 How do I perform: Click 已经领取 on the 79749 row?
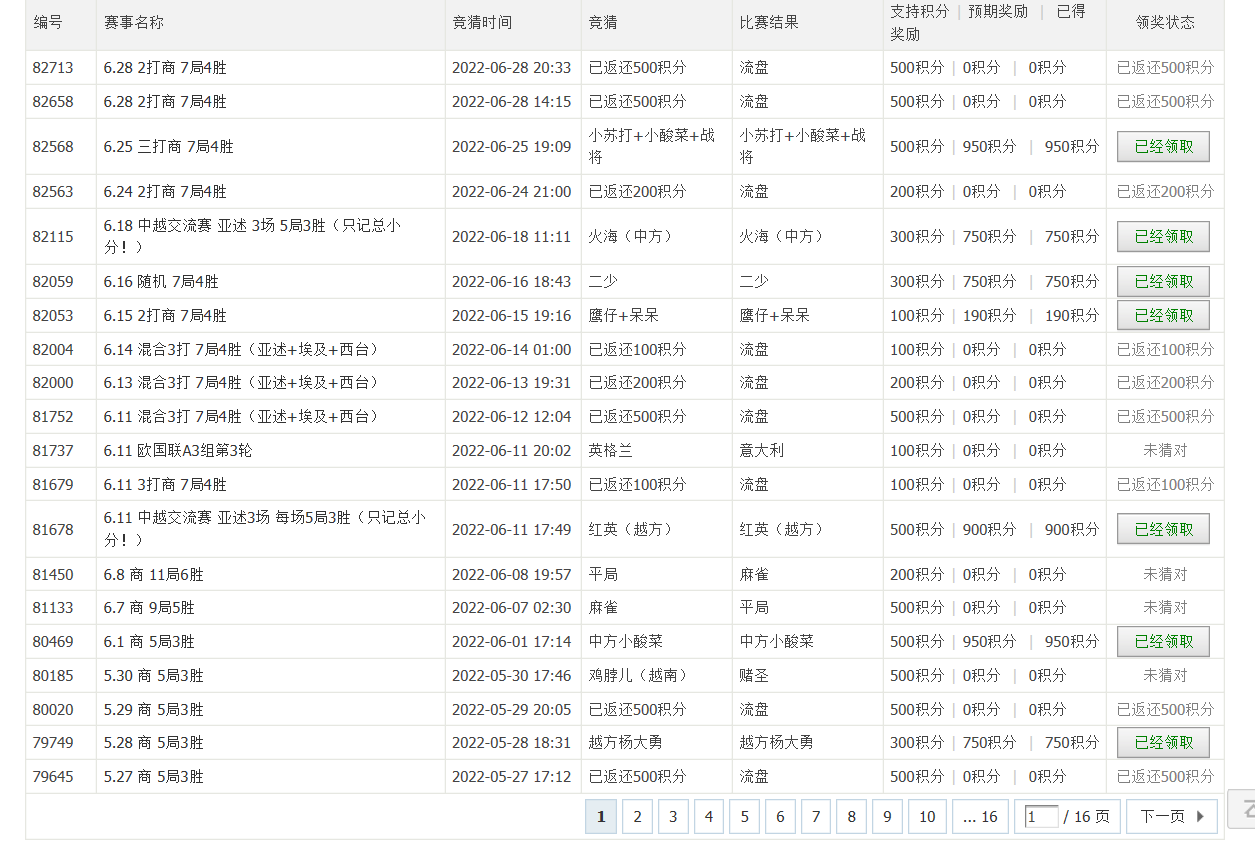pos(1162,742)
